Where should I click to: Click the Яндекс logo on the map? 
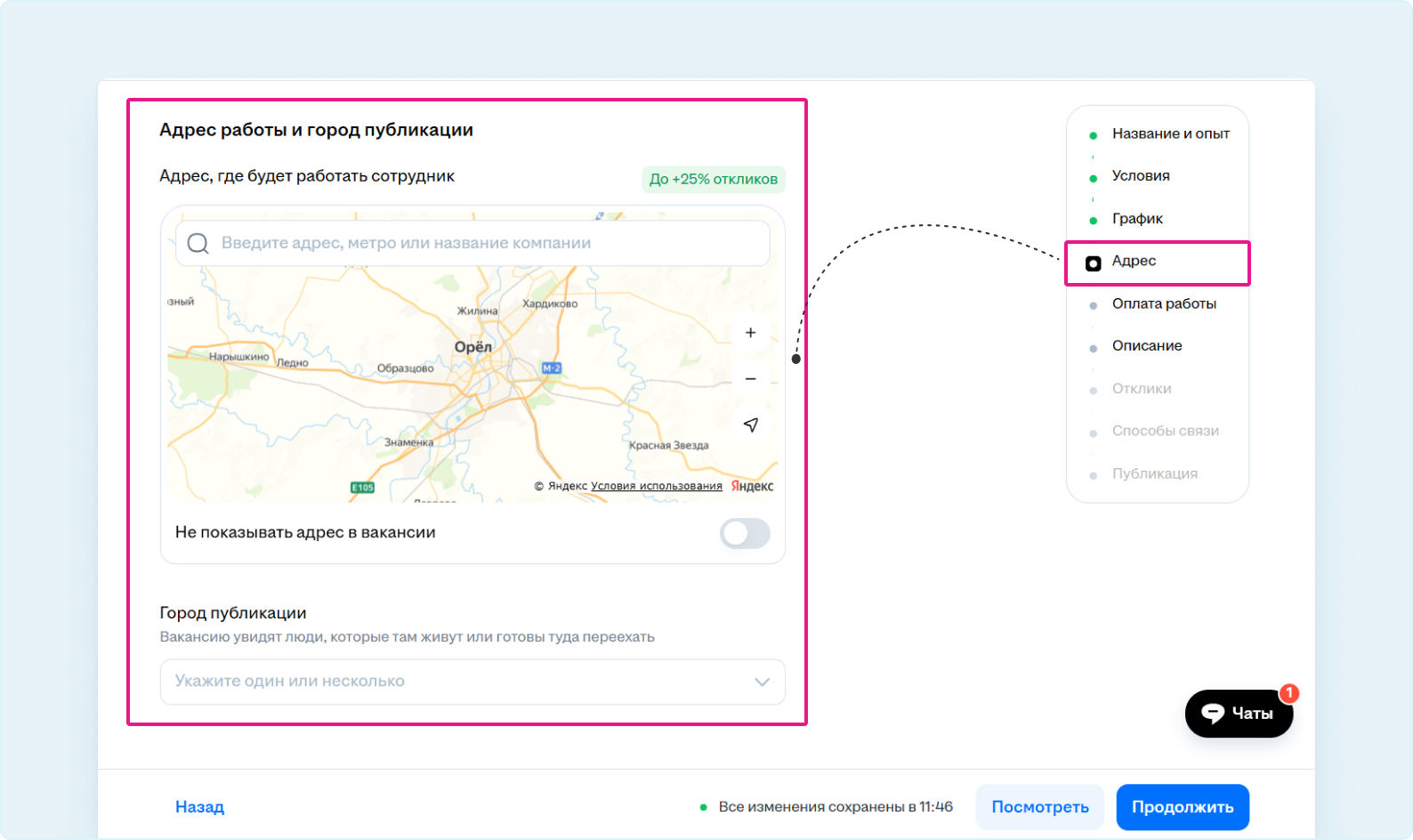click(752, 486)
